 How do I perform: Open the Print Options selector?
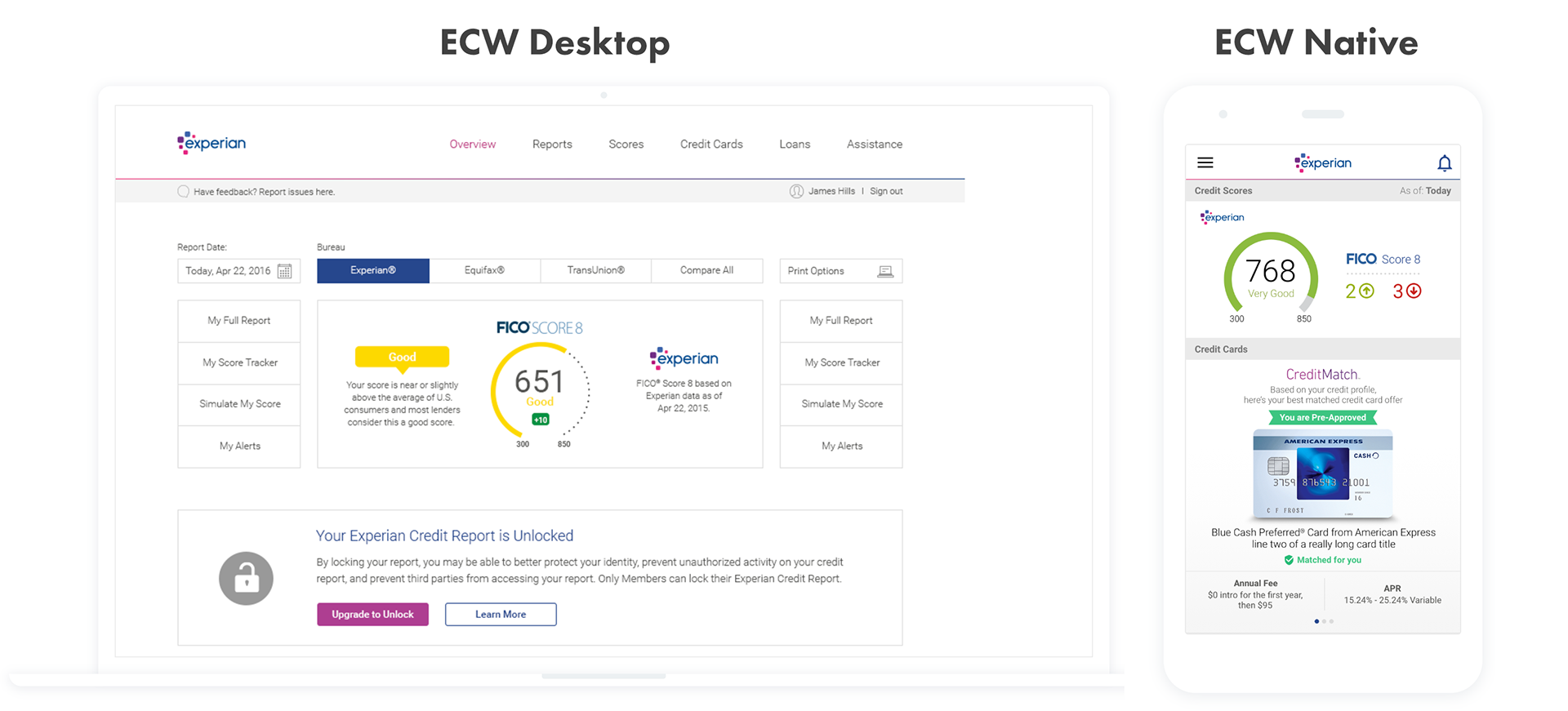(840, 271)
